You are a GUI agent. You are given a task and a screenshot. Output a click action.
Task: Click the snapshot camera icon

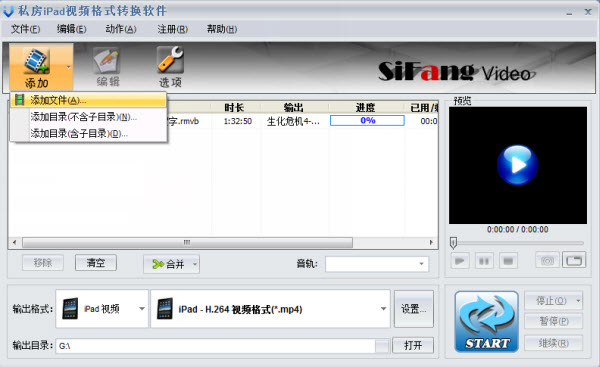[x=548, y=261]
